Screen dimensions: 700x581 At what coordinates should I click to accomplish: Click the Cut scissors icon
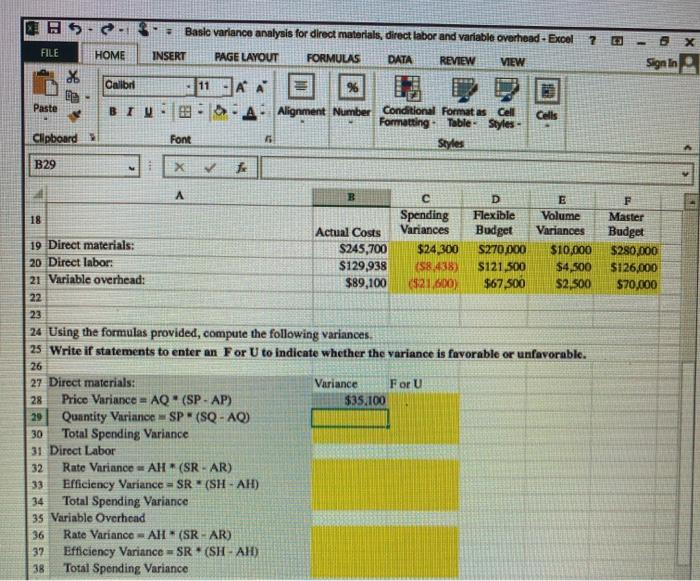coord(73,76)
